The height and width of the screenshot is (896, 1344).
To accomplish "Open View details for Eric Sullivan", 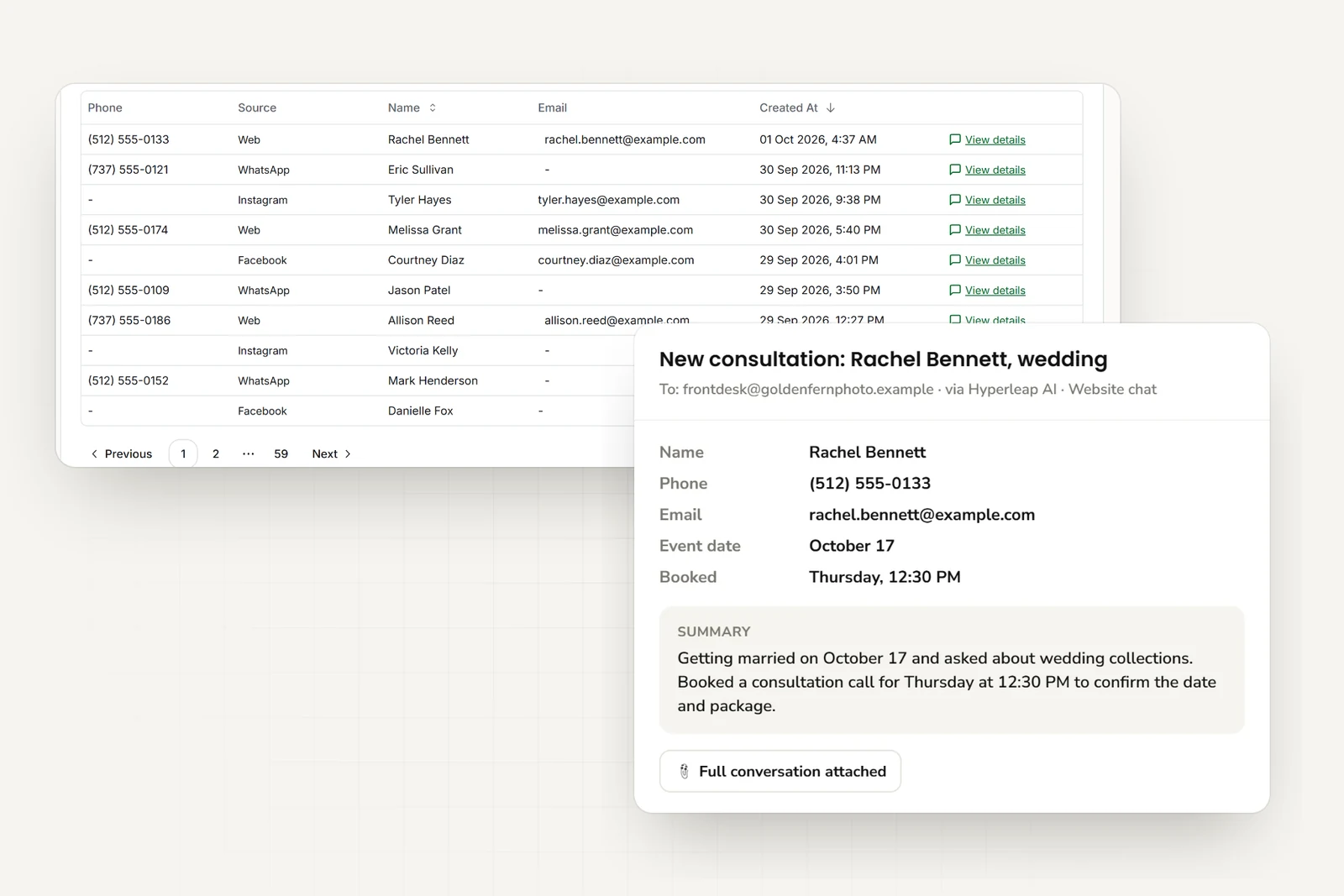I will [x=995, y=170].
